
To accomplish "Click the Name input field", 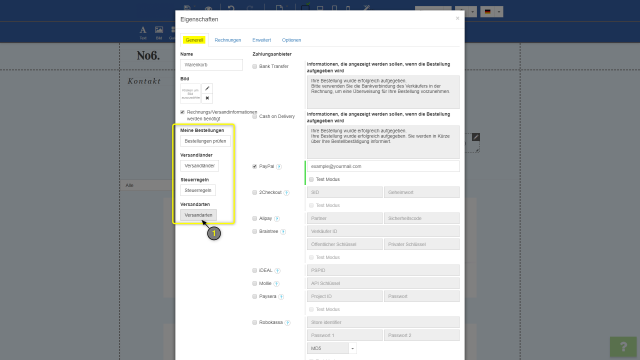I will [x=211, y=65].
